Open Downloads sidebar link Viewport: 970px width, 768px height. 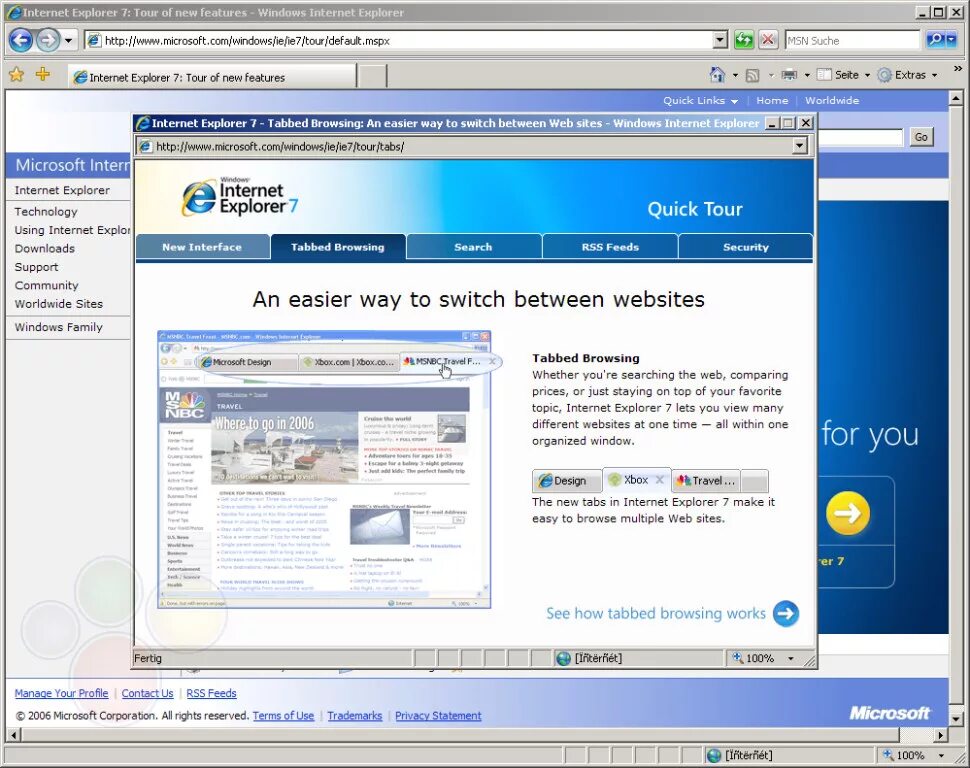(45, 248)
